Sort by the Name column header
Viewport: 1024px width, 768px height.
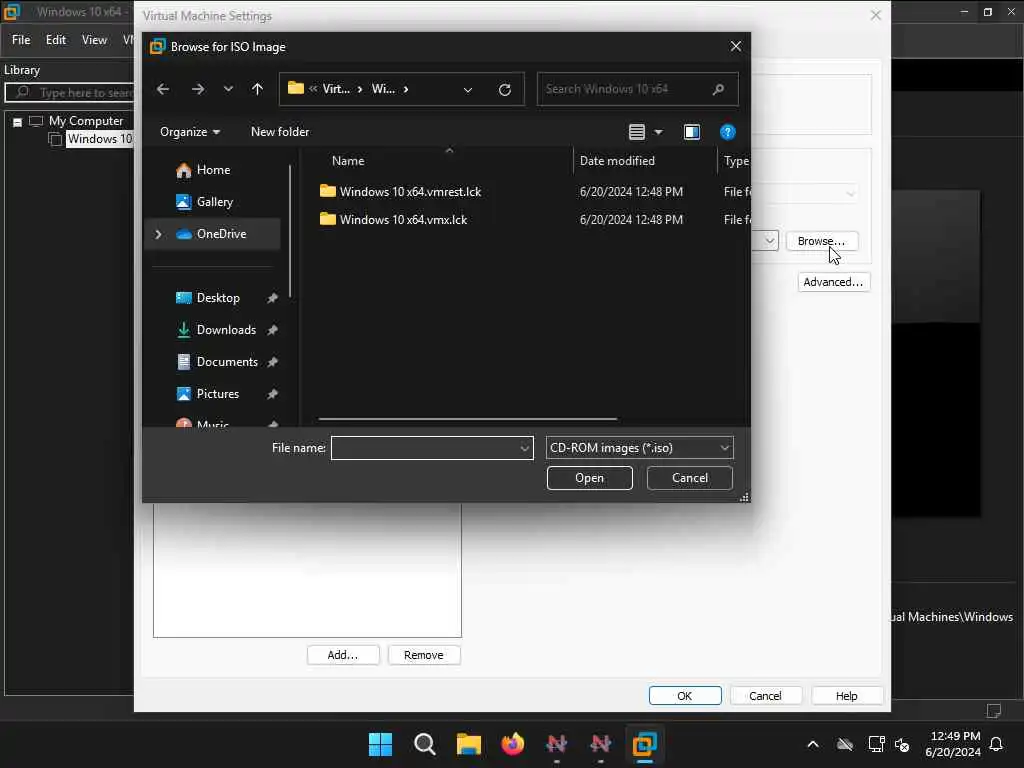click(x=348, y=161)
